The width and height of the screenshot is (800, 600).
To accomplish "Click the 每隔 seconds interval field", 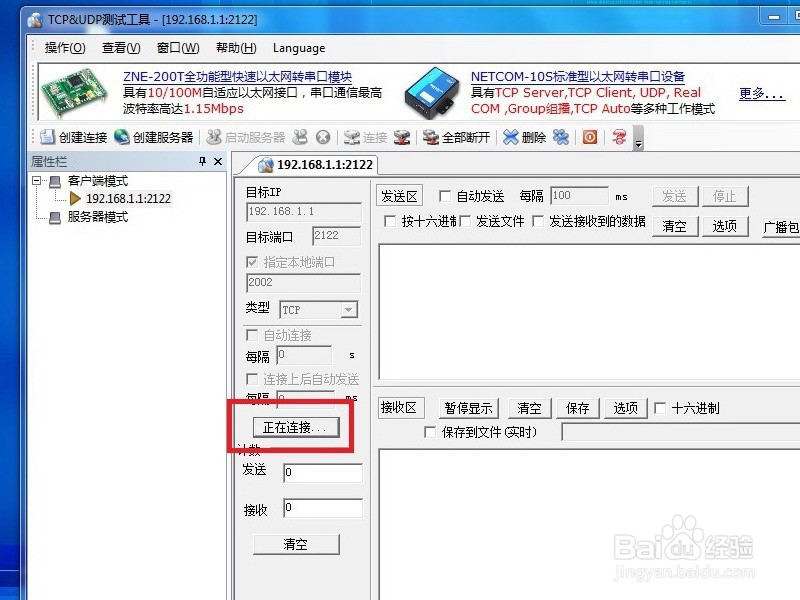I will tap(304, 355).
